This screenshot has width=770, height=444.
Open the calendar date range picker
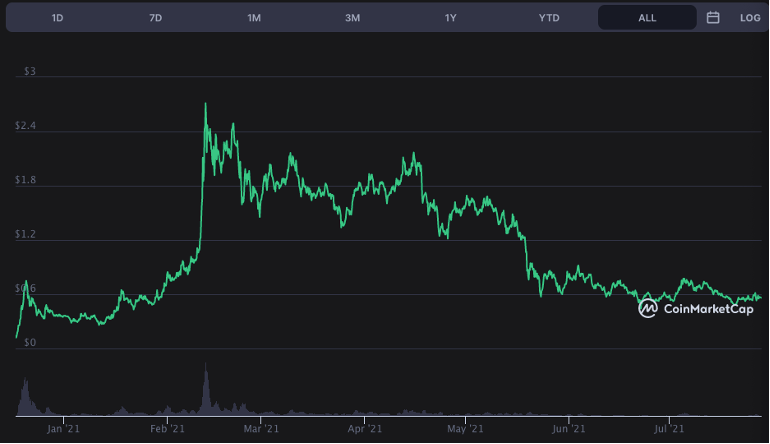(713, 18)
